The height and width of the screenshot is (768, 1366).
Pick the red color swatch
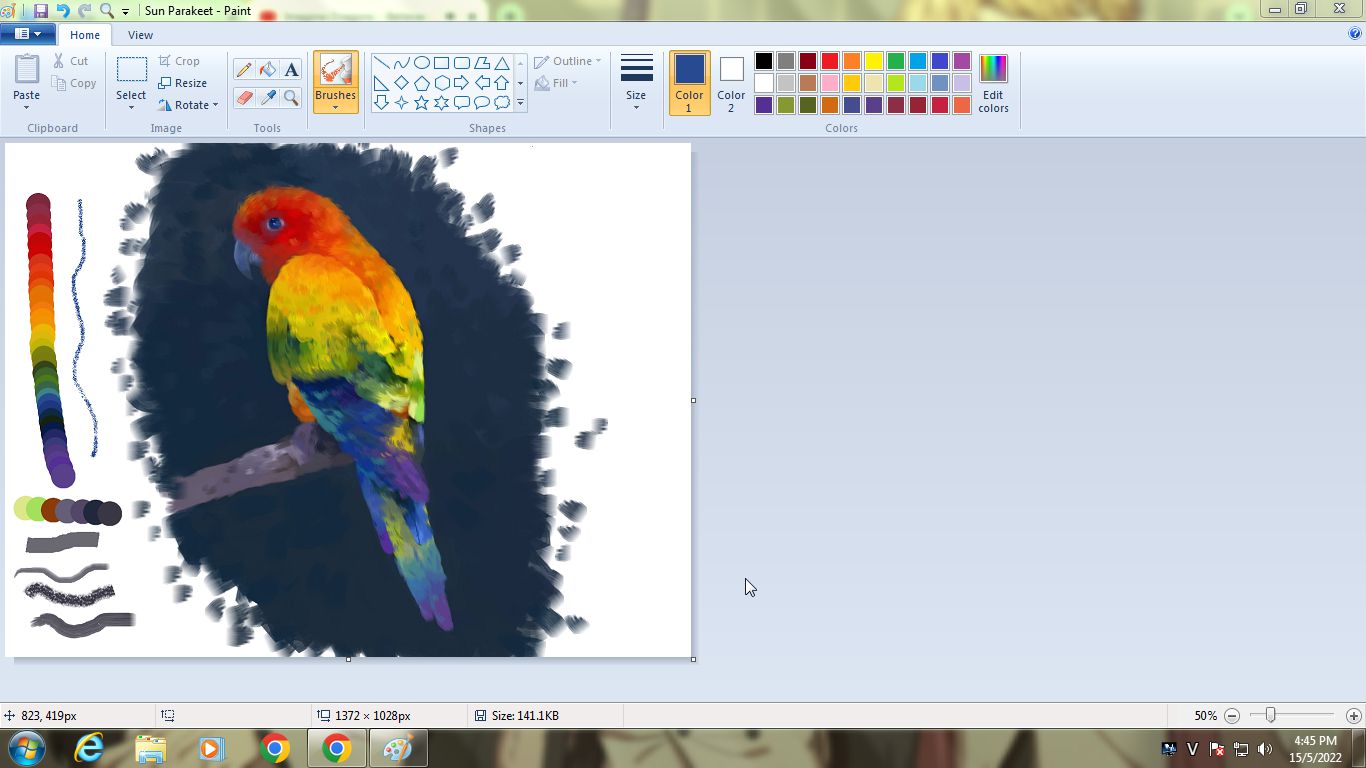[830, 62]
